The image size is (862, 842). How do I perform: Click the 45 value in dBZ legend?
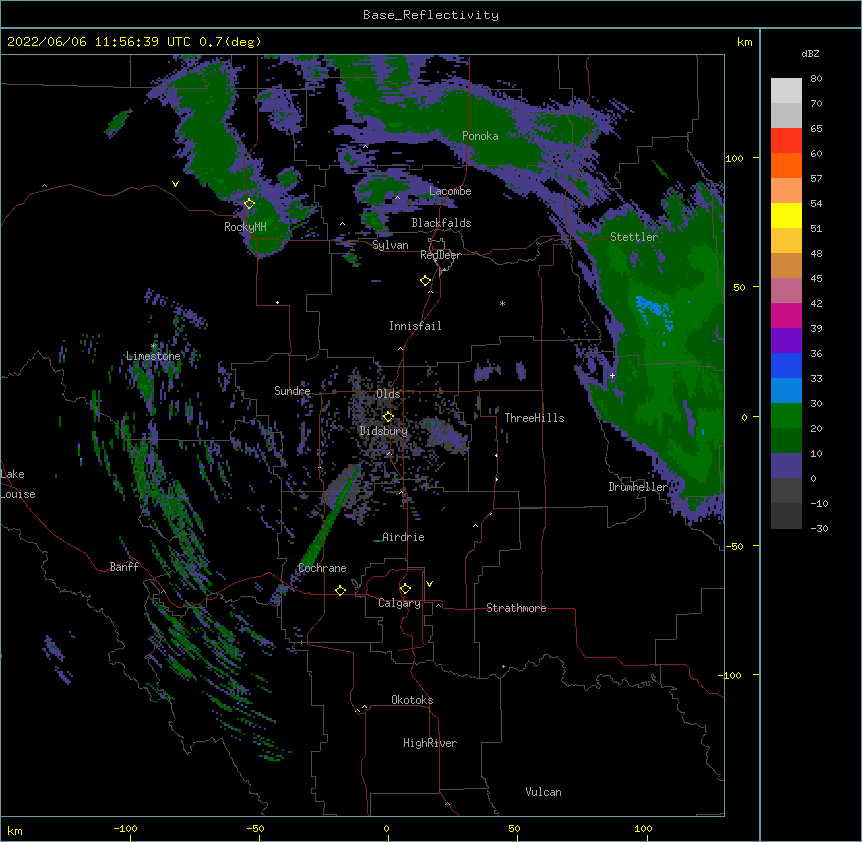816,279
